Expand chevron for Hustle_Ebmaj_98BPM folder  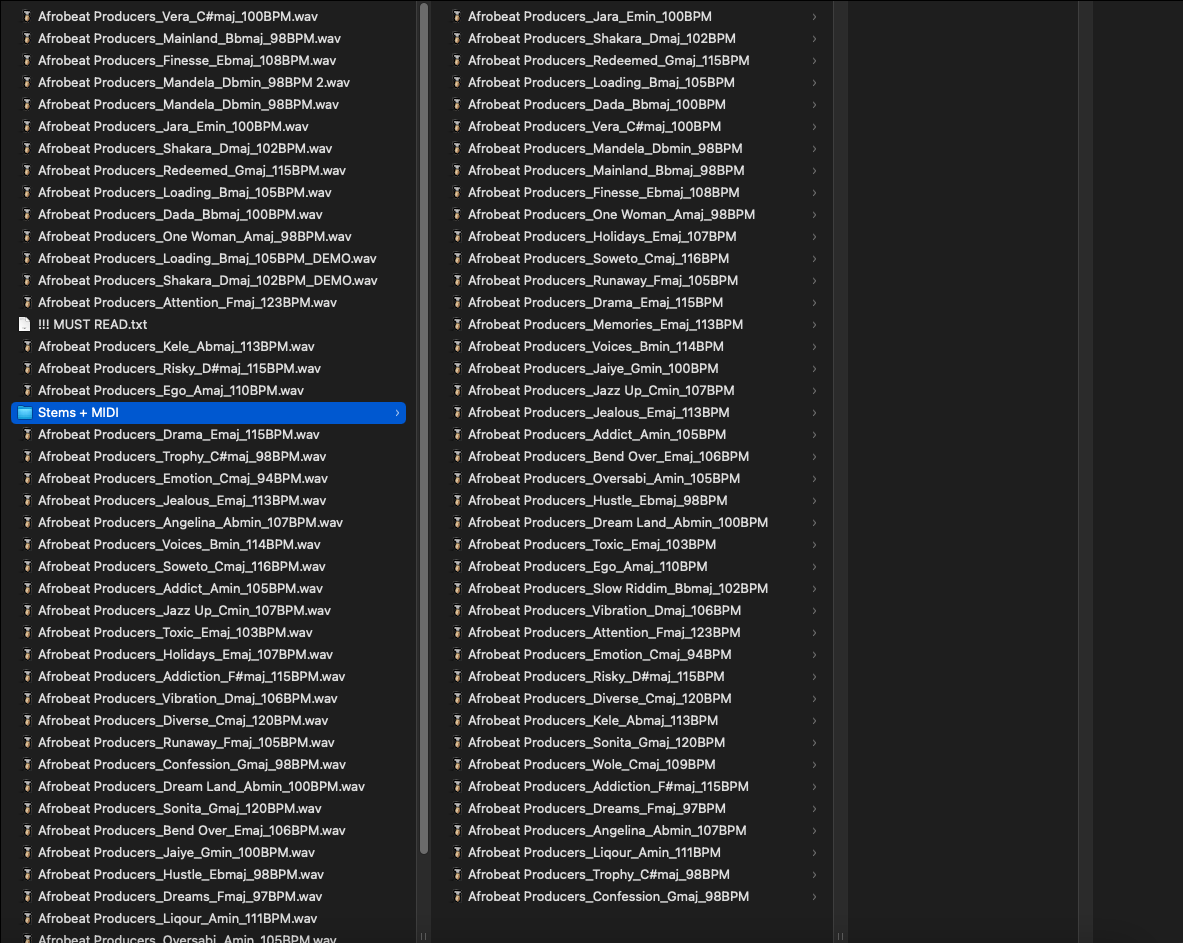[814, 500]
